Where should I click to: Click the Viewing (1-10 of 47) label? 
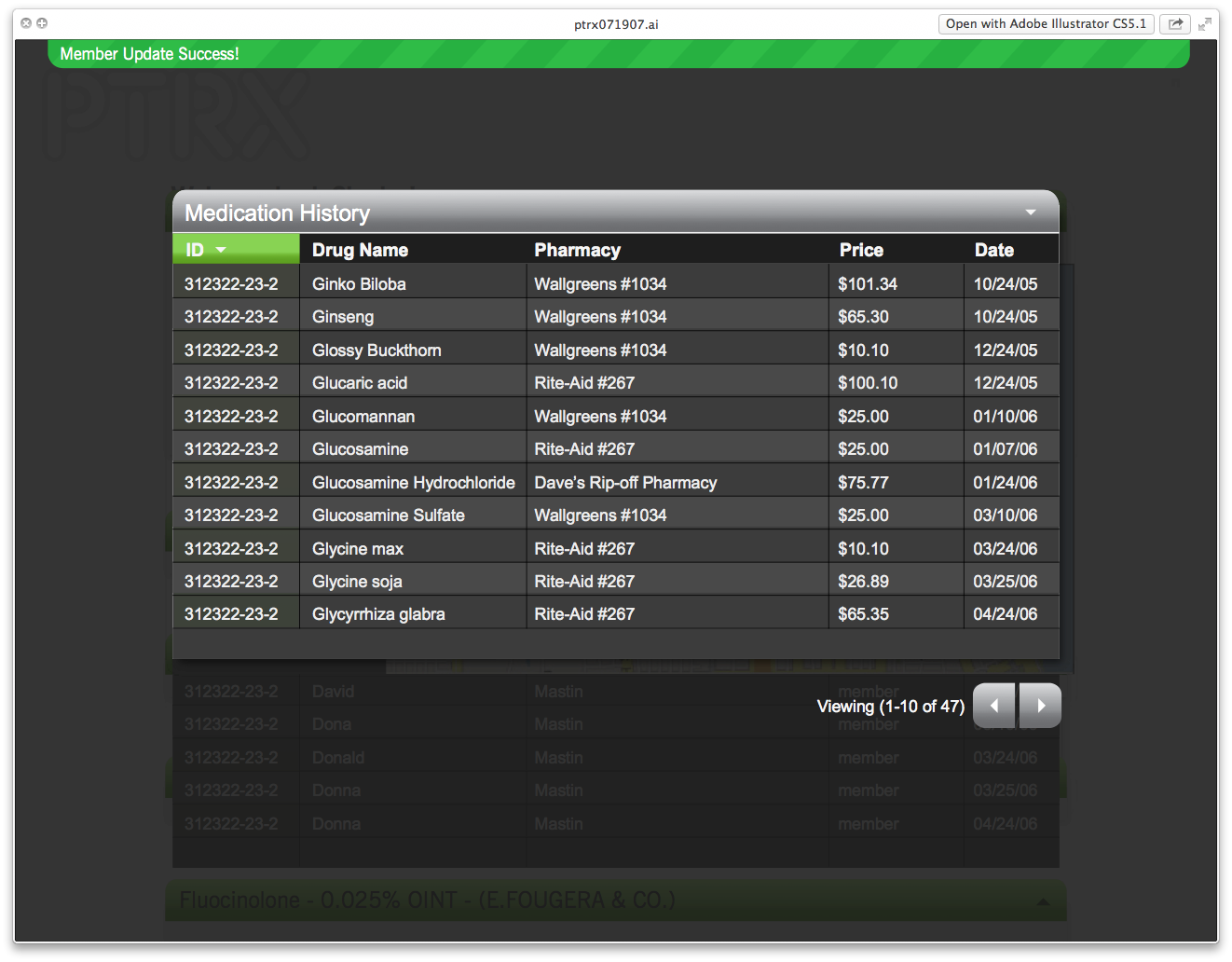tap(890, 707)
